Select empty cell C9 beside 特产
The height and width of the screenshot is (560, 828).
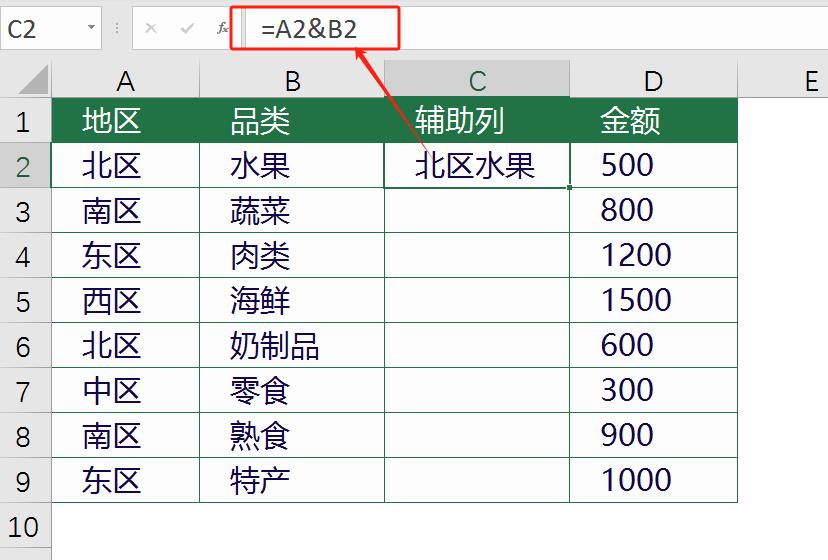477,480
